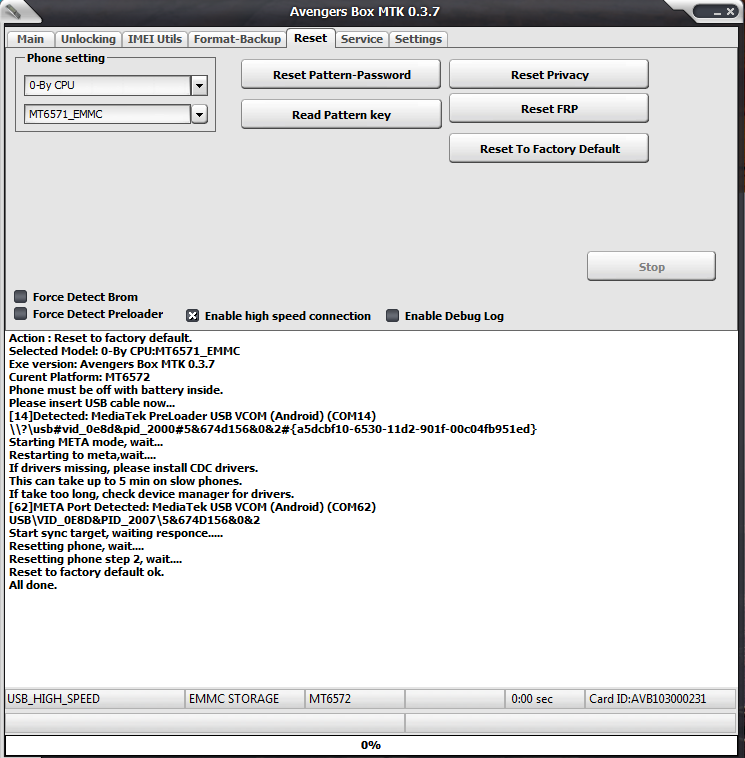Click 'Selected Model: 0-By CPU:MT6571_EMMC' line
745x758 pixels.
coord(124,351)
